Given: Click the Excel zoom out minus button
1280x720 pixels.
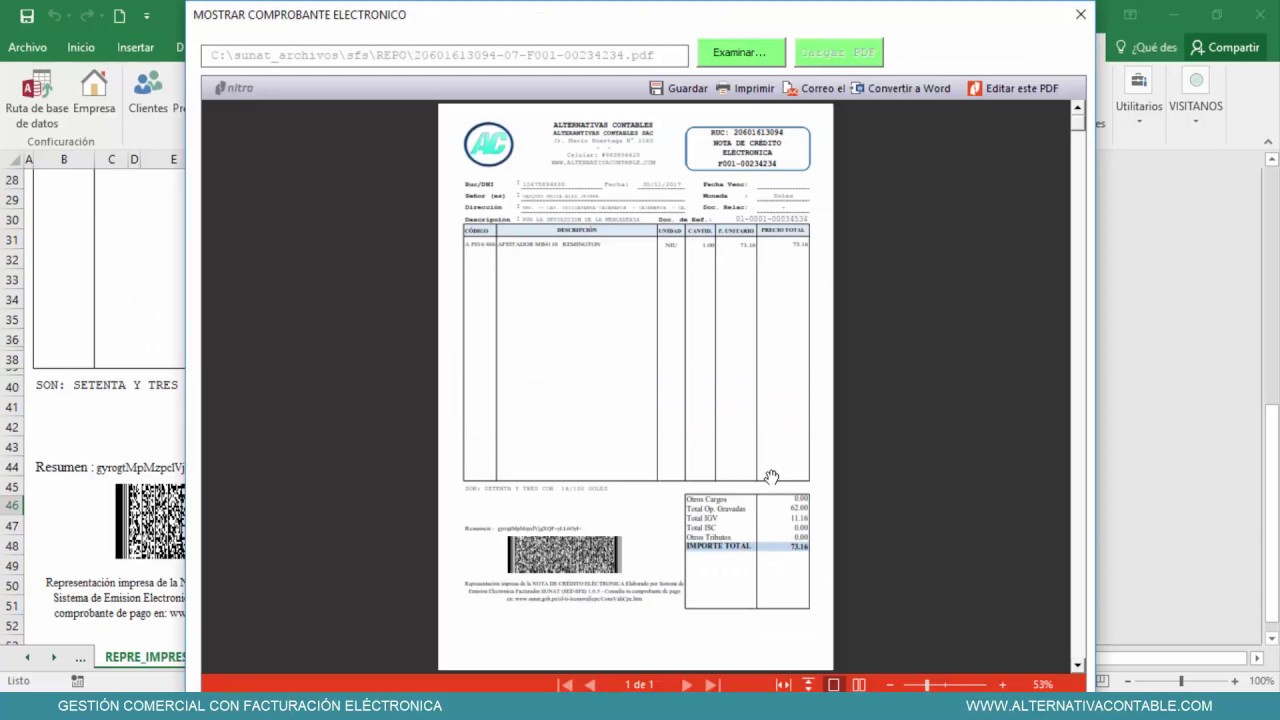Looking at the screenshot, I should tap(1127, 681).
